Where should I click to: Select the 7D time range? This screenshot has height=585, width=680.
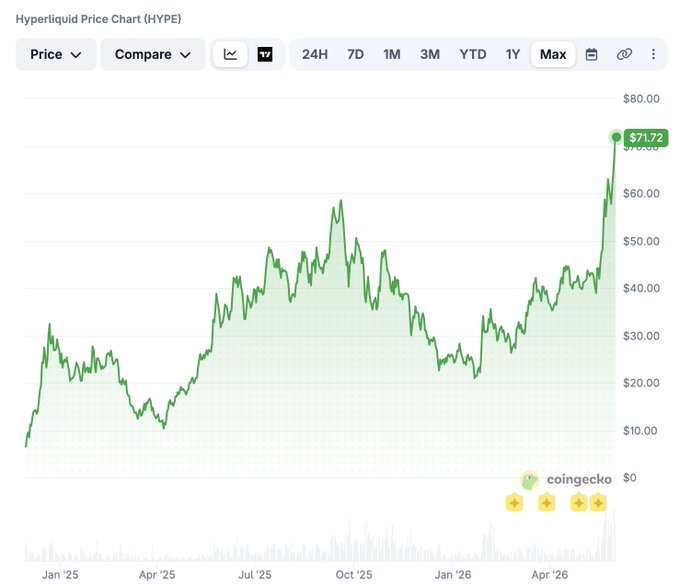click(x=355, y=54)
